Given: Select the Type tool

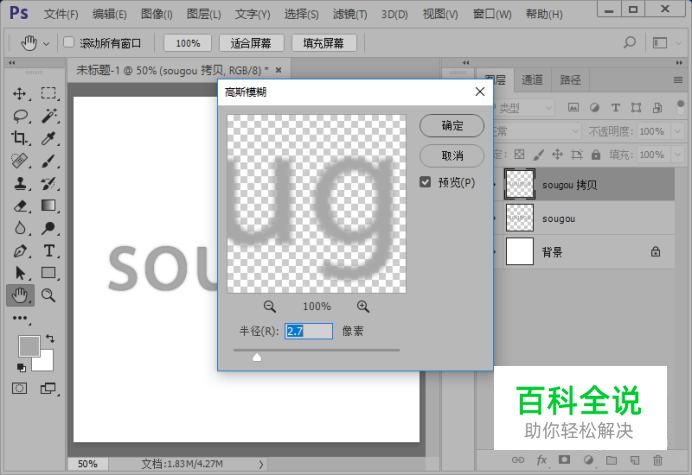Looking at the screenshot, I should tap(49, 251).
